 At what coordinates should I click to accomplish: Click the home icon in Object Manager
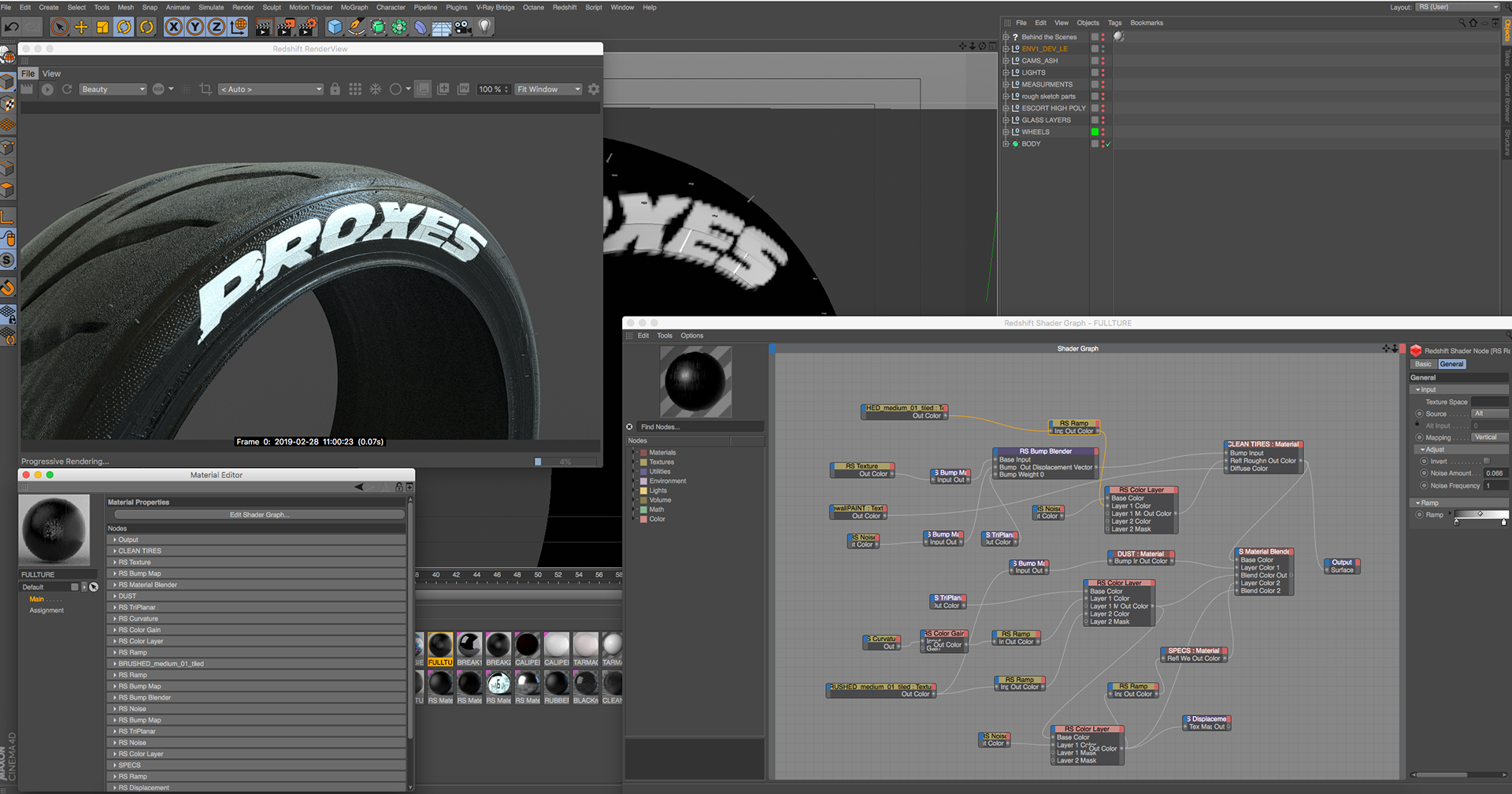1473,23
